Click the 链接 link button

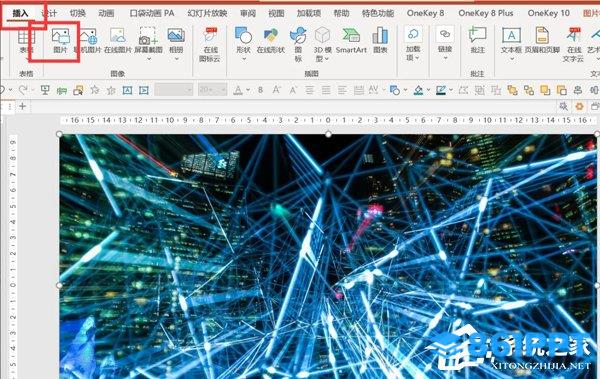(x=445, y=43)
